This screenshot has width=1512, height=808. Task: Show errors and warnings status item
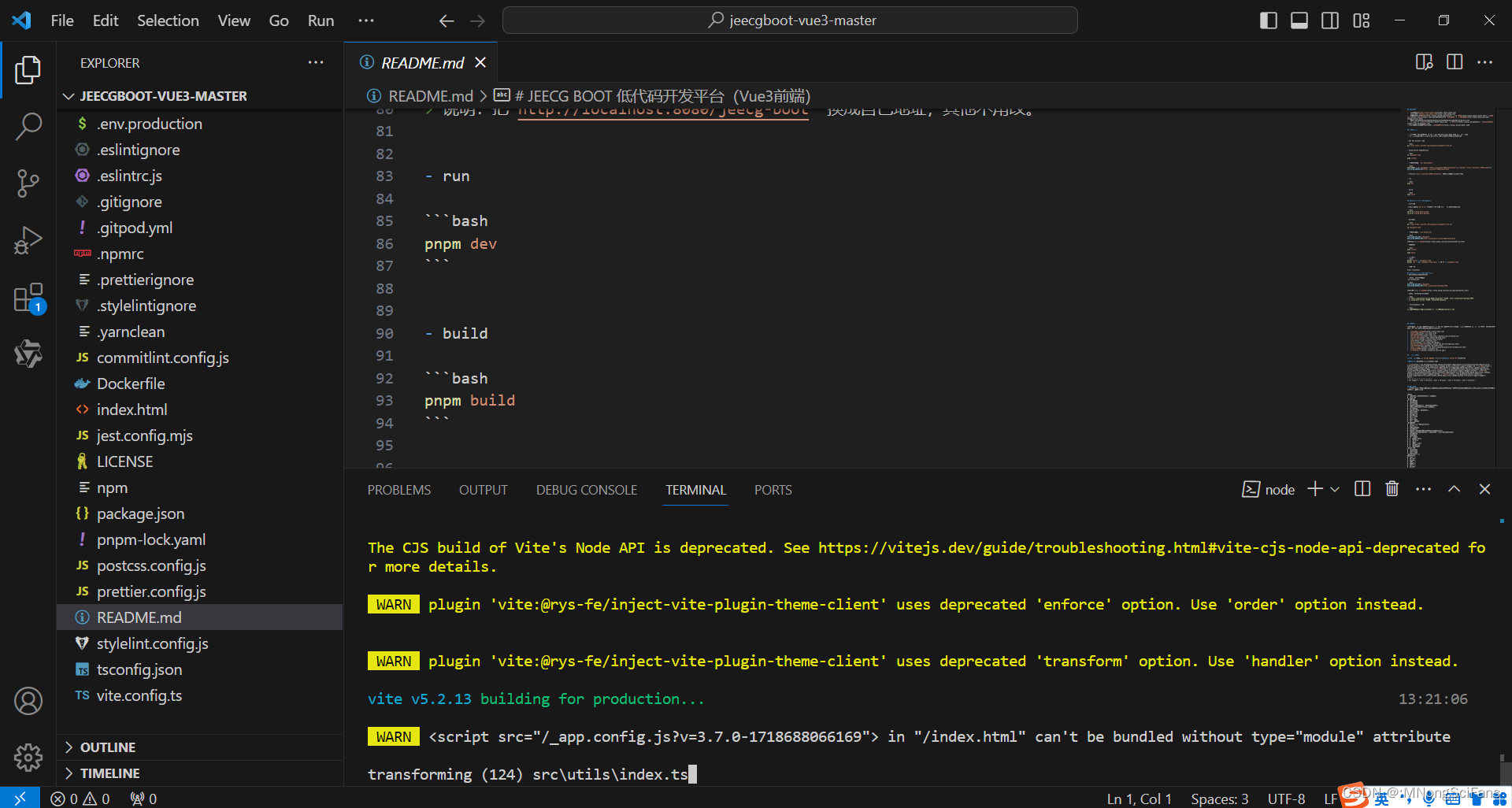pos(80,799)
